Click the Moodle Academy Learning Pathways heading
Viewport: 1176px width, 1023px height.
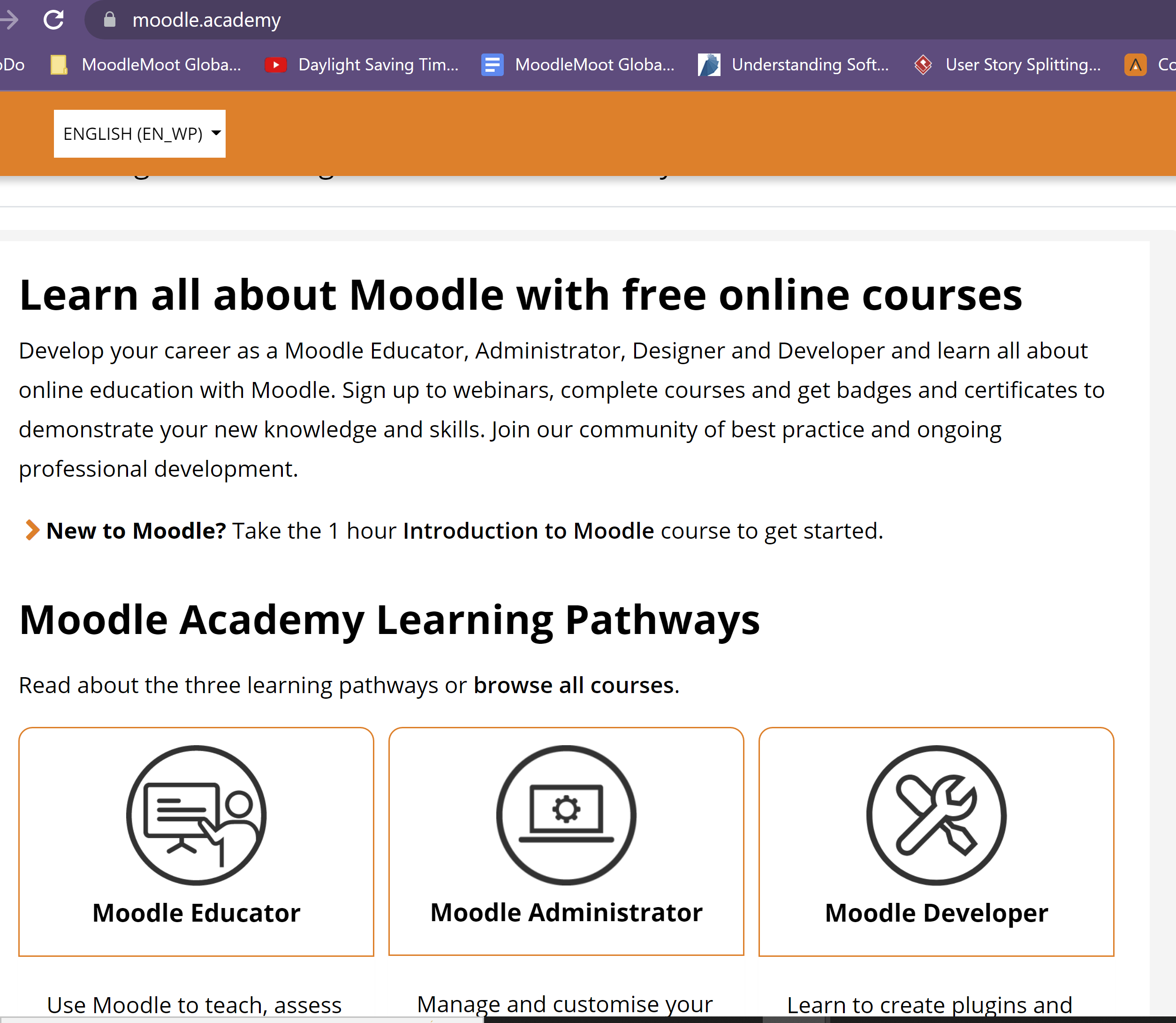click(390, 620)
